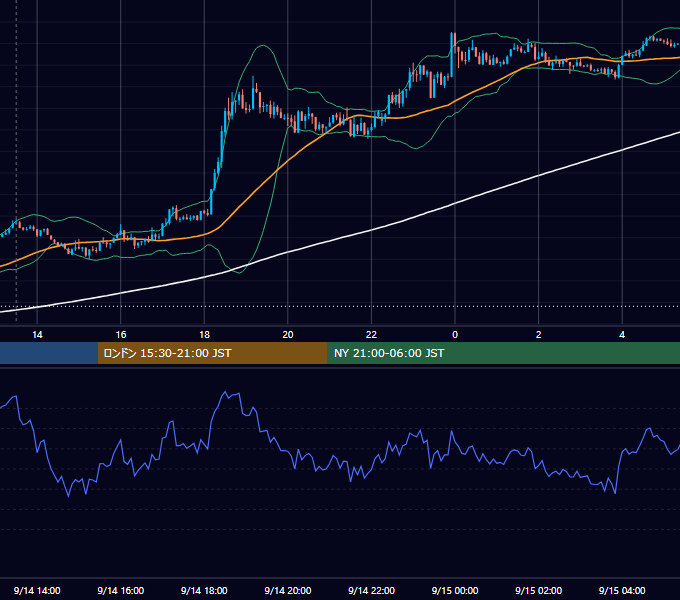The height and width of the screenshot is (600, 680).
Task: Click the 9/14 22:00 date label
Action: pos(371,590)
